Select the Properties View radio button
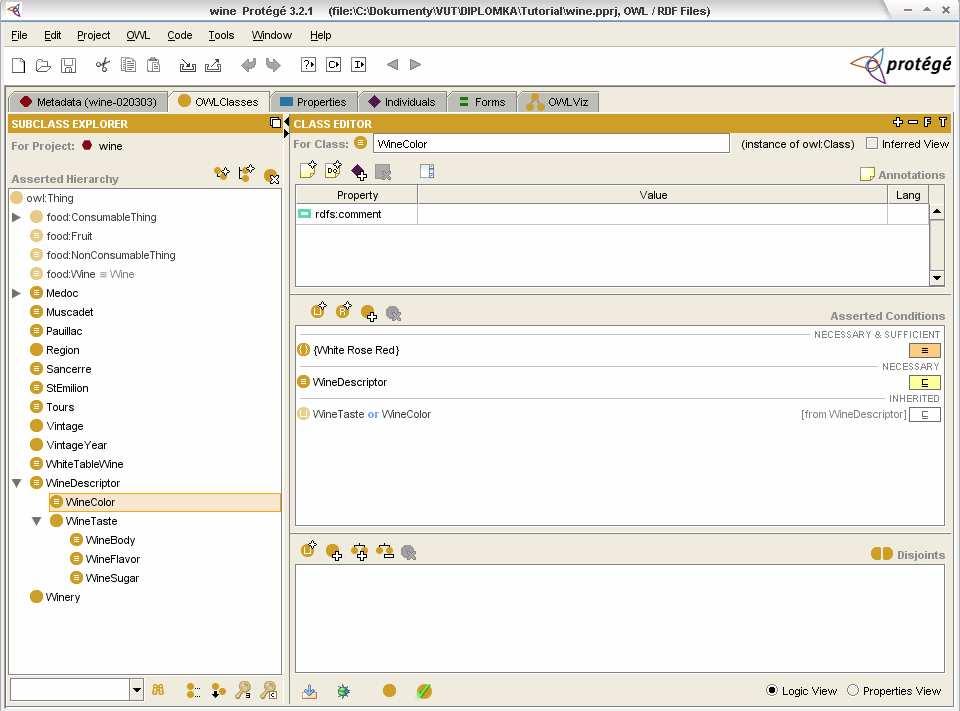 point(853,690)
